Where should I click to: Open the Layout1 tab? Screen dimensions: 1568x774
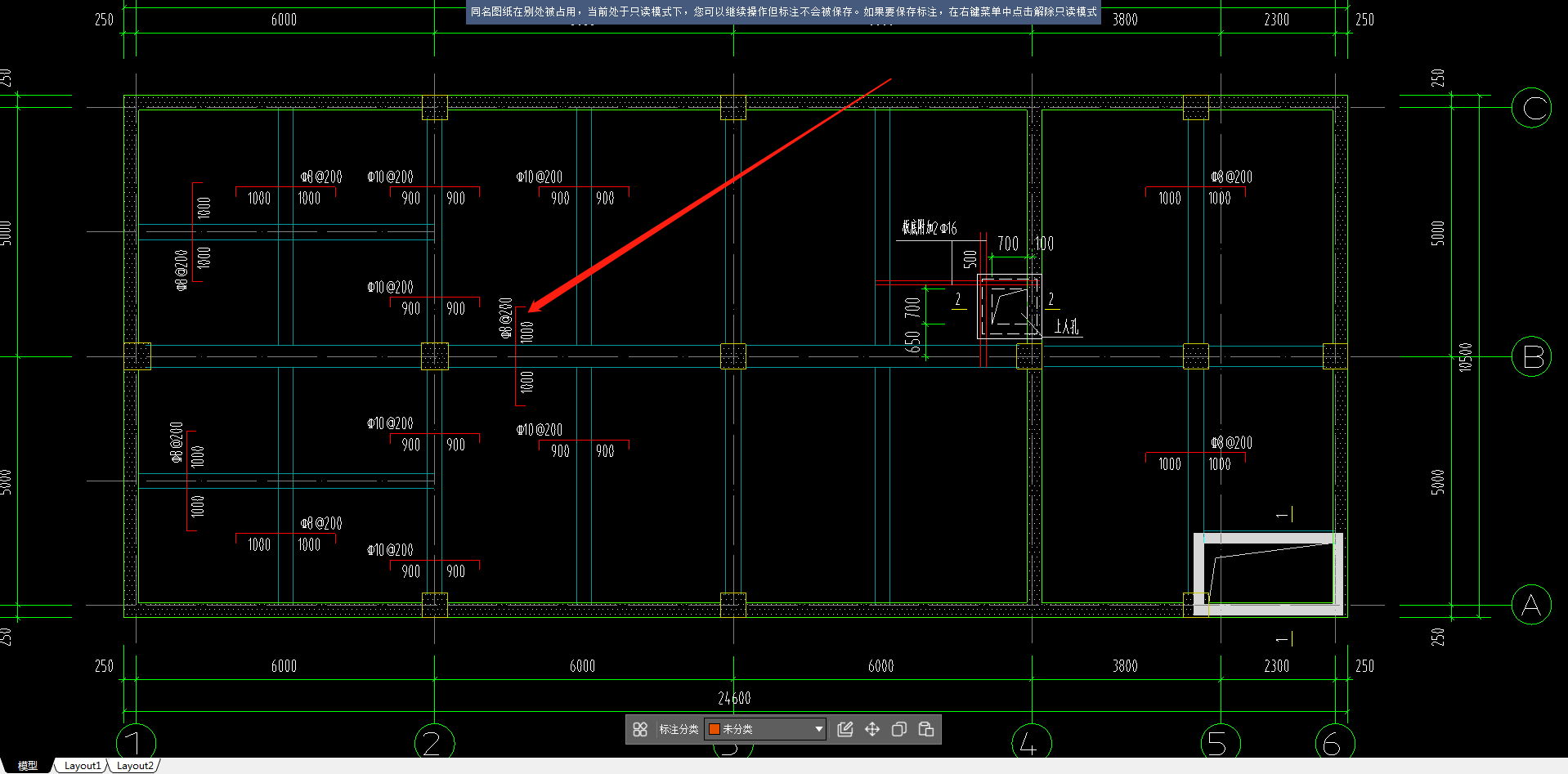tap(83, 766)
